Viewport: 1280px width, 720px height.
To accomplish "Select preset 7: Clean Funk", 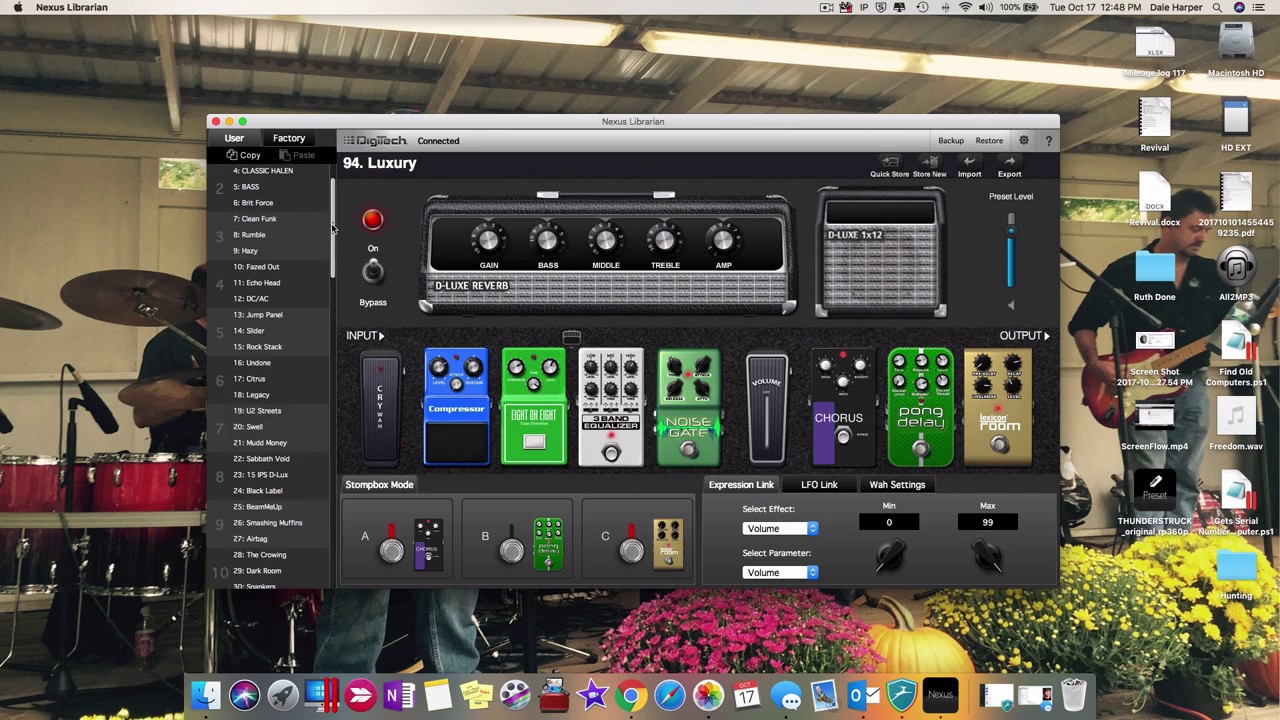I will pyautogui.click(x=255, y=219).
